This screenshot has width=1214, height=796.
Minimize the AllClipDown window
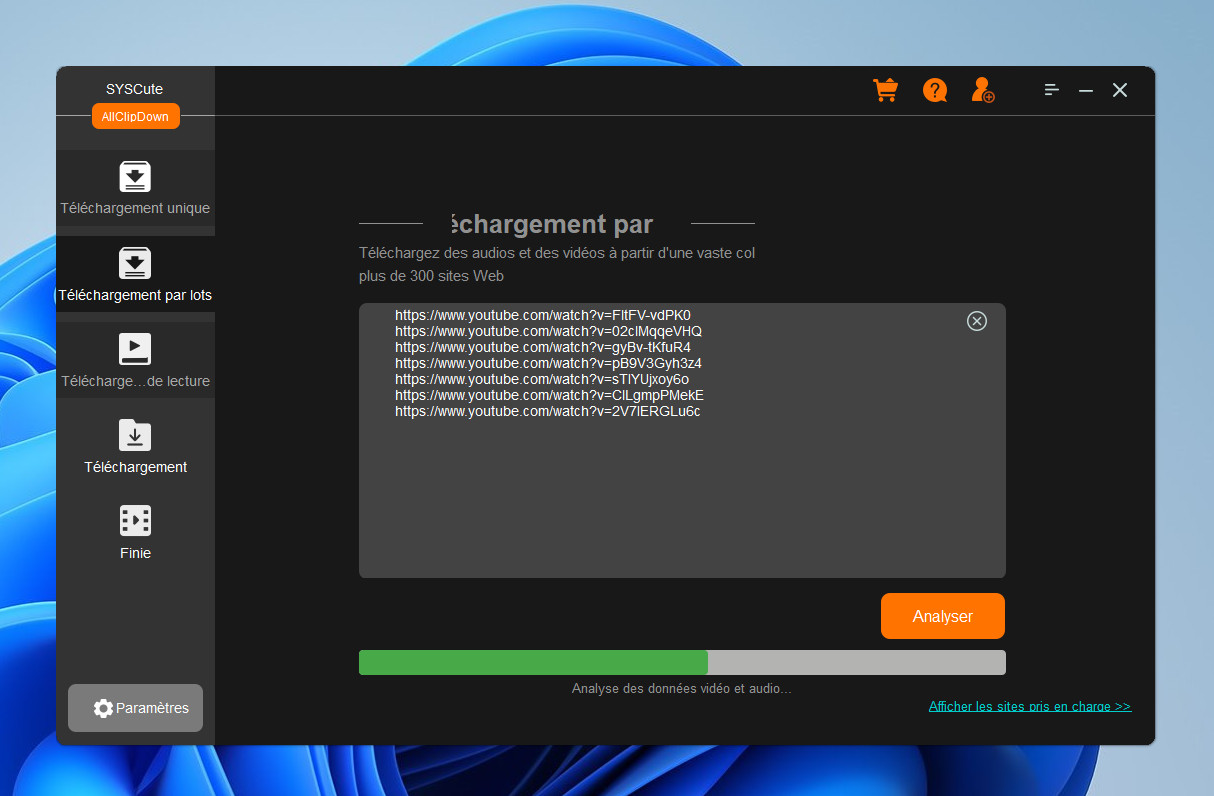[x=1086, y=91]
